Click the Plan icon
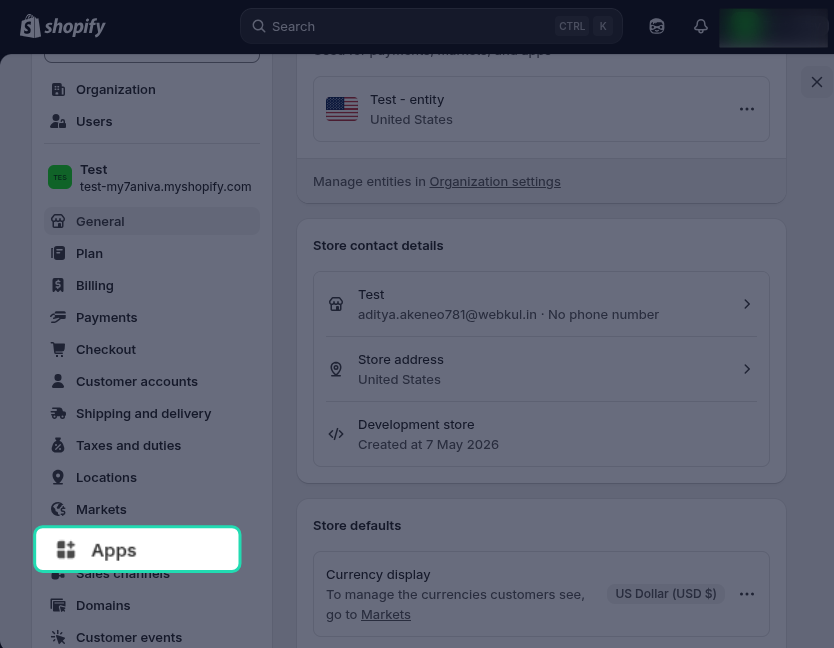Screen dimensions: 834x648 58,253
